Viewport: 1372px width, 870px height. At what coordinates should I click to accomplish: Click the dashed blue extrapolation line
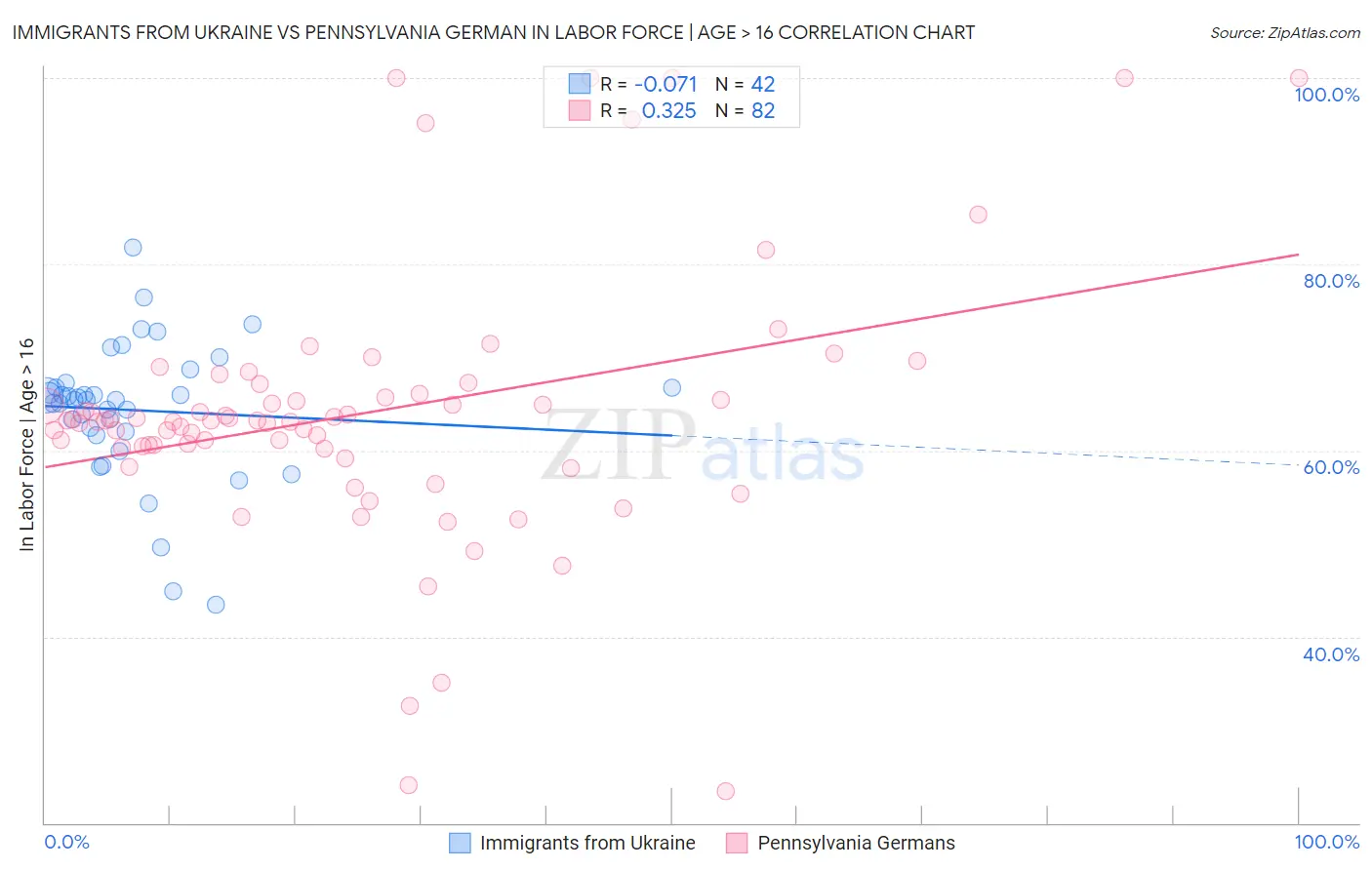(986, 450)
